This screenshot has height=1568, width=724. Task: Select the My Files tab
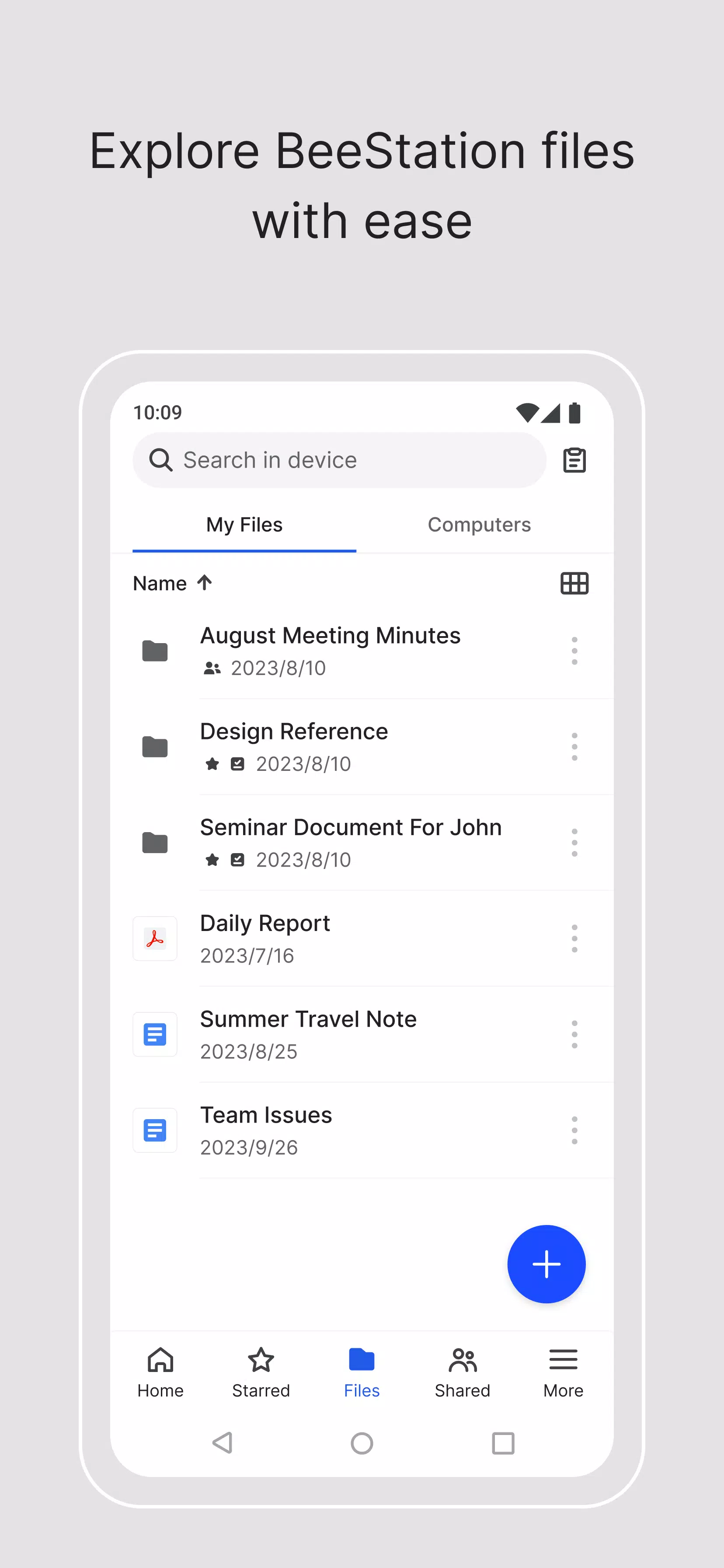coord(244,525)
